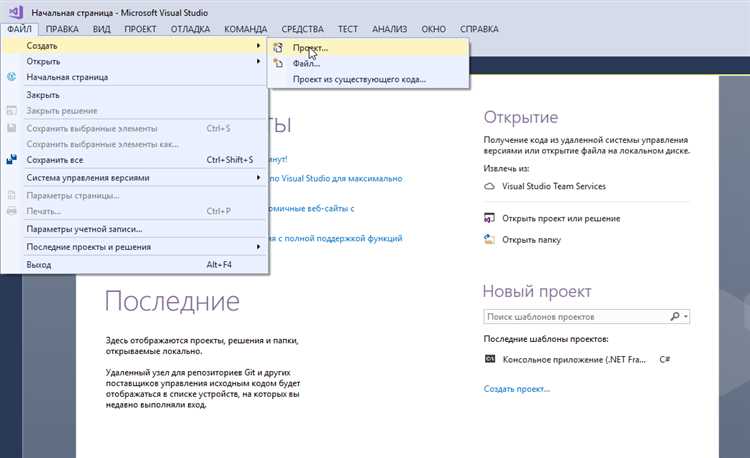Open the ФАЙЛ menu
The width and height of the screenshot is (750, 458).
[x=19, y=29]
